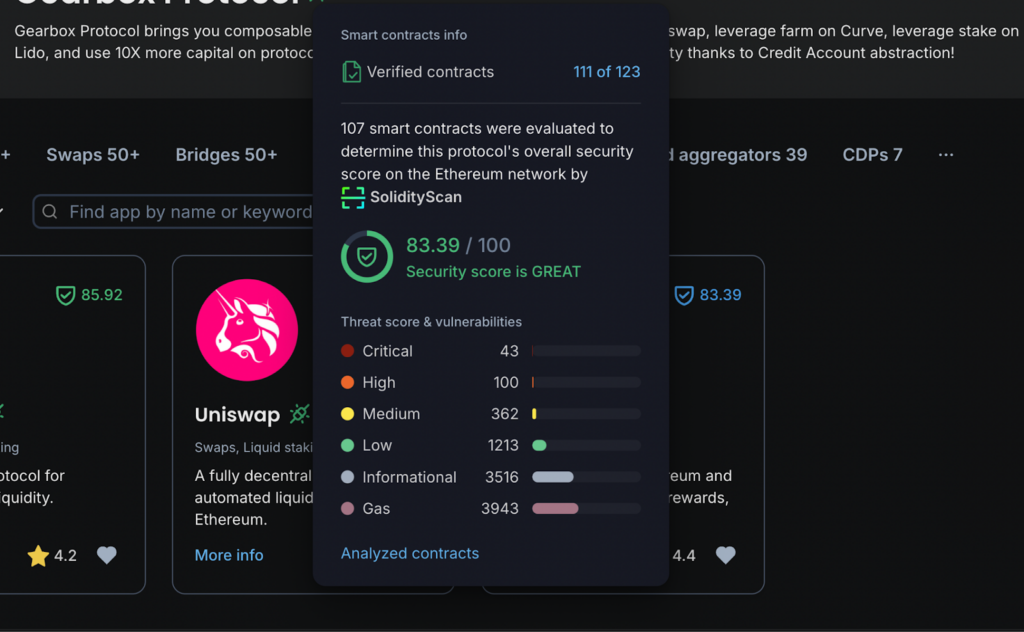Viewport: 1024px width, 632px height.
Task: Select the SolidityScan logo icon
Action: point(352,197)
